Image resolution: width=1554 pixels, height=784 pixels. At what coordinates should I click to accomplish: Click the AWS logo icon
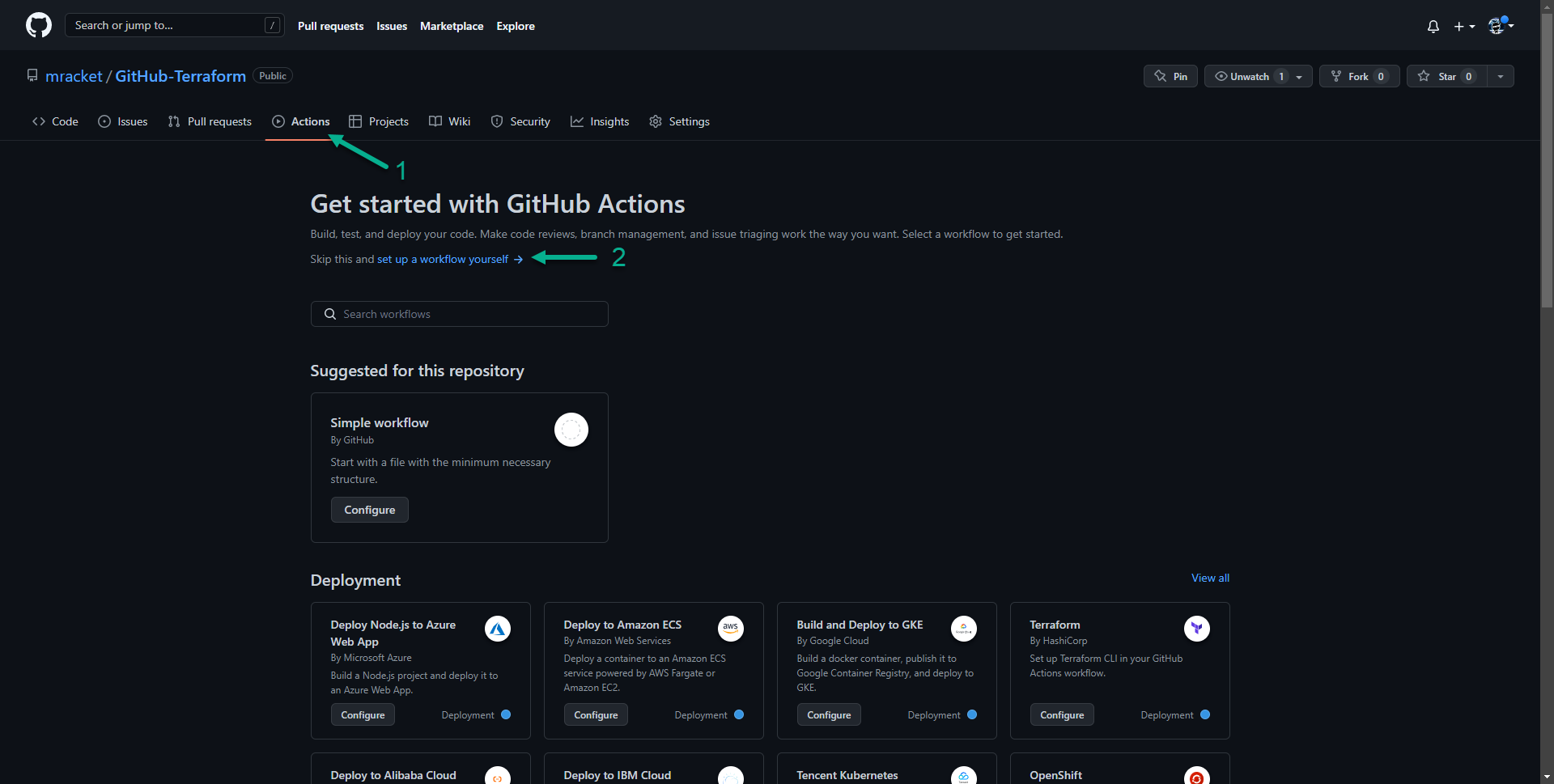tap(730, 629)
